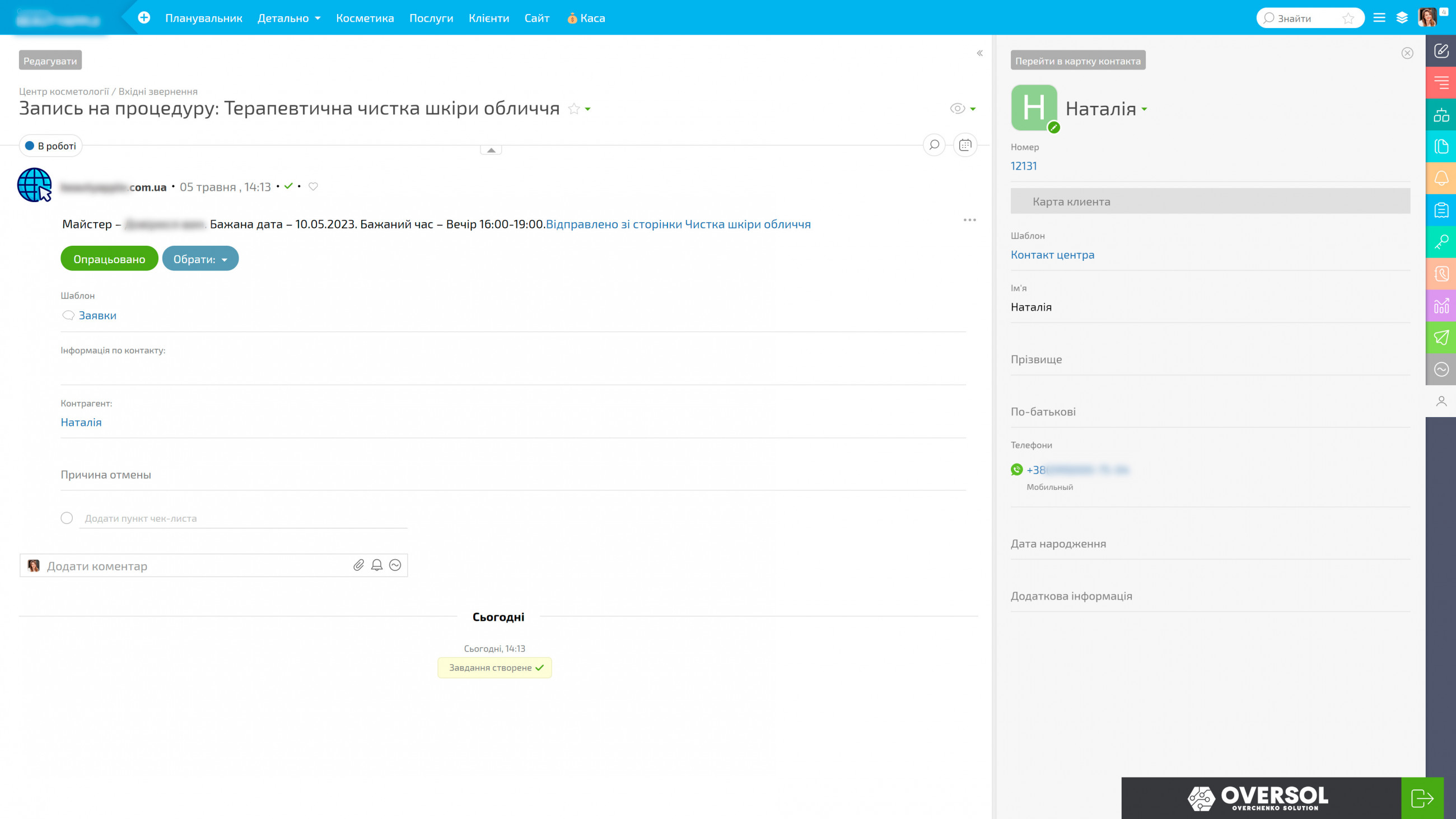
Task: Open the Детально dropdown menu
Action: pyautogui.click(x=289, y=18)
